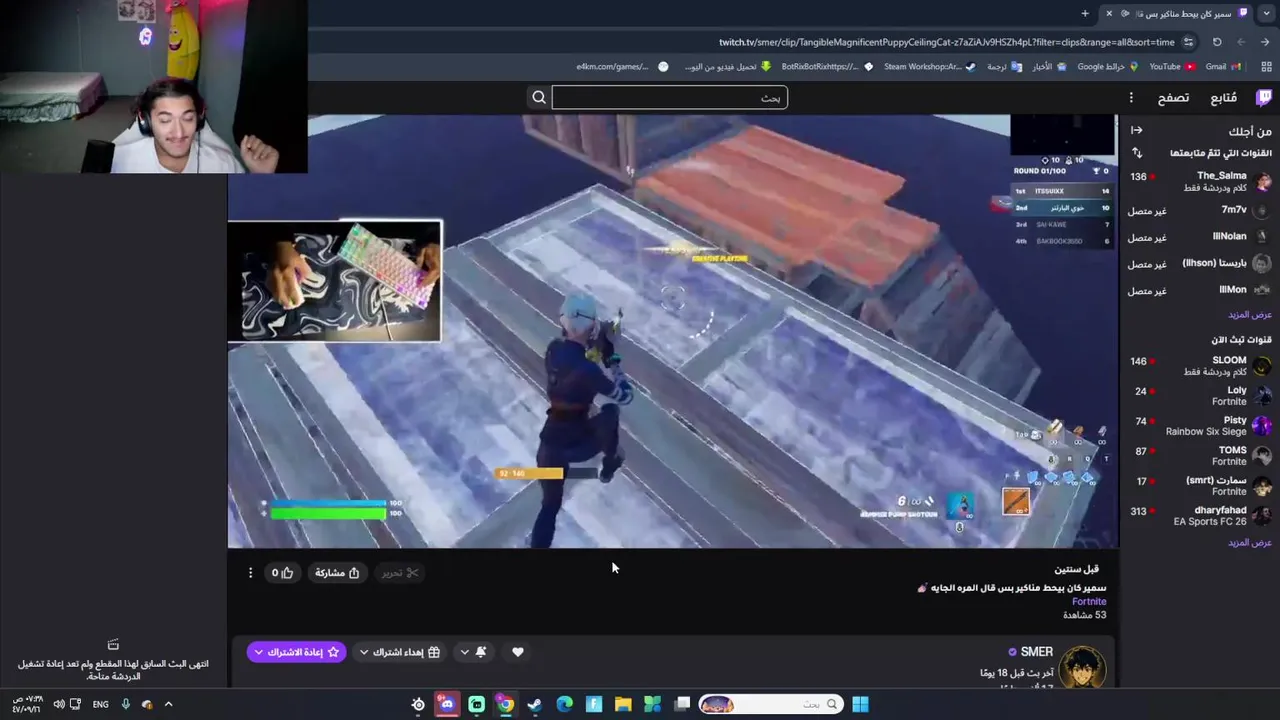Go forward in browser history

[x=1241, y=42]
